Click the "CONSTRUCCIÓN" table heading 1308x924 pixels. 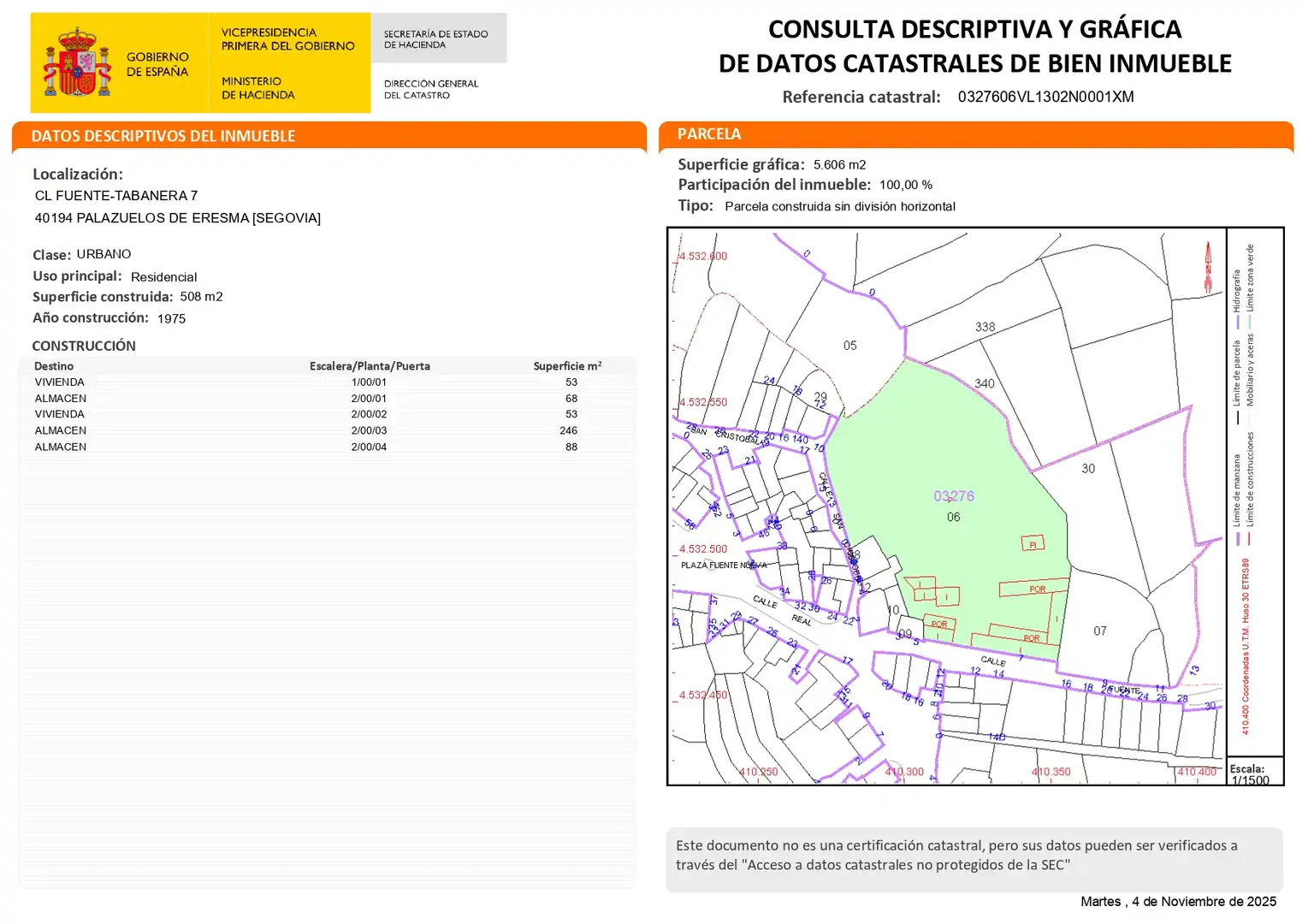click(84, 346)
